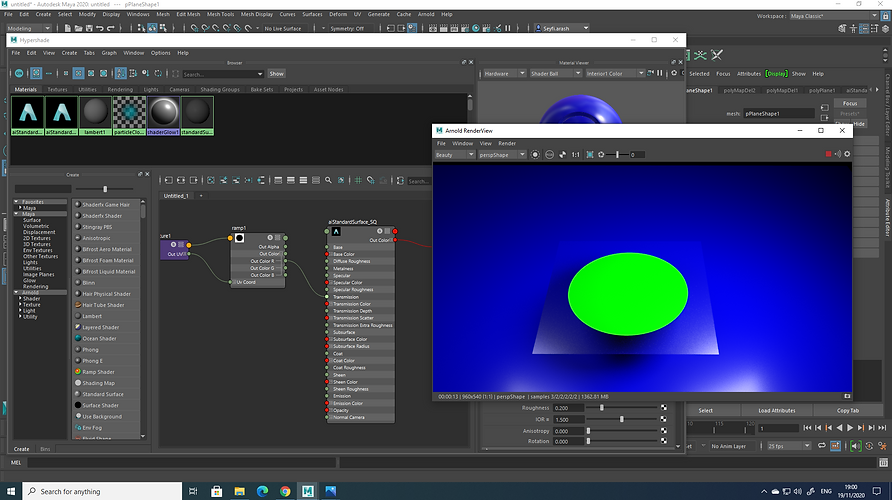Click the RenderView sound icon
Screen dimensions: 892x500
(837, 154)
